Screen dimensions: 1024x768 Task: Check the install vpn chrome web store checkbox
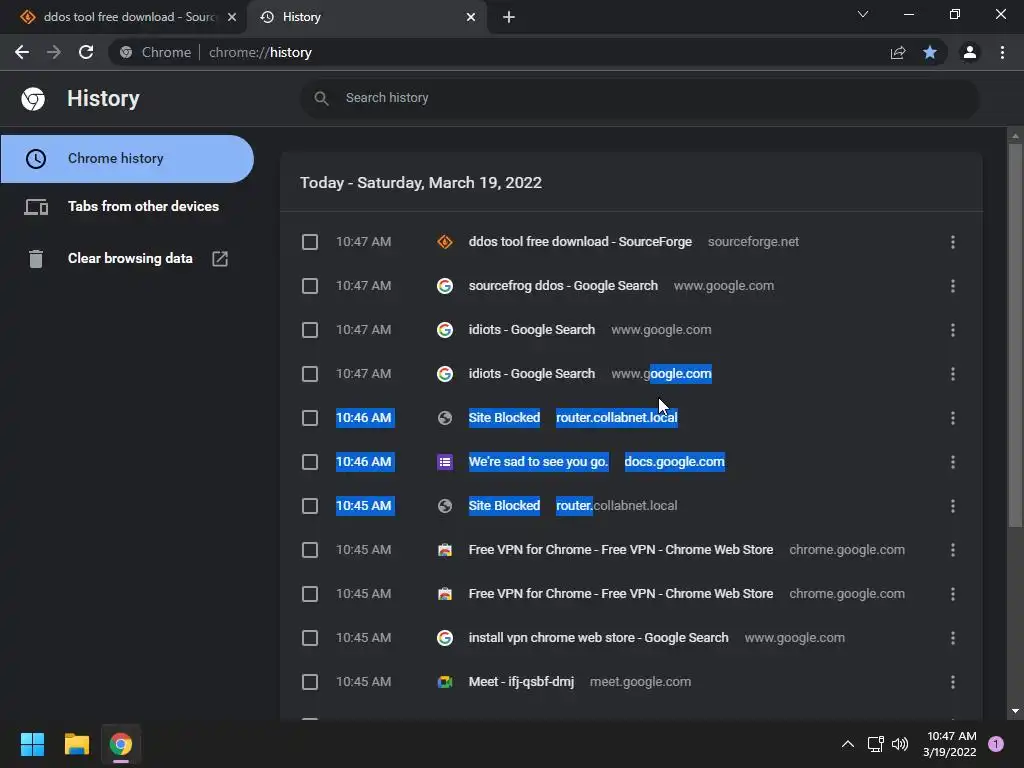point(310,638)
